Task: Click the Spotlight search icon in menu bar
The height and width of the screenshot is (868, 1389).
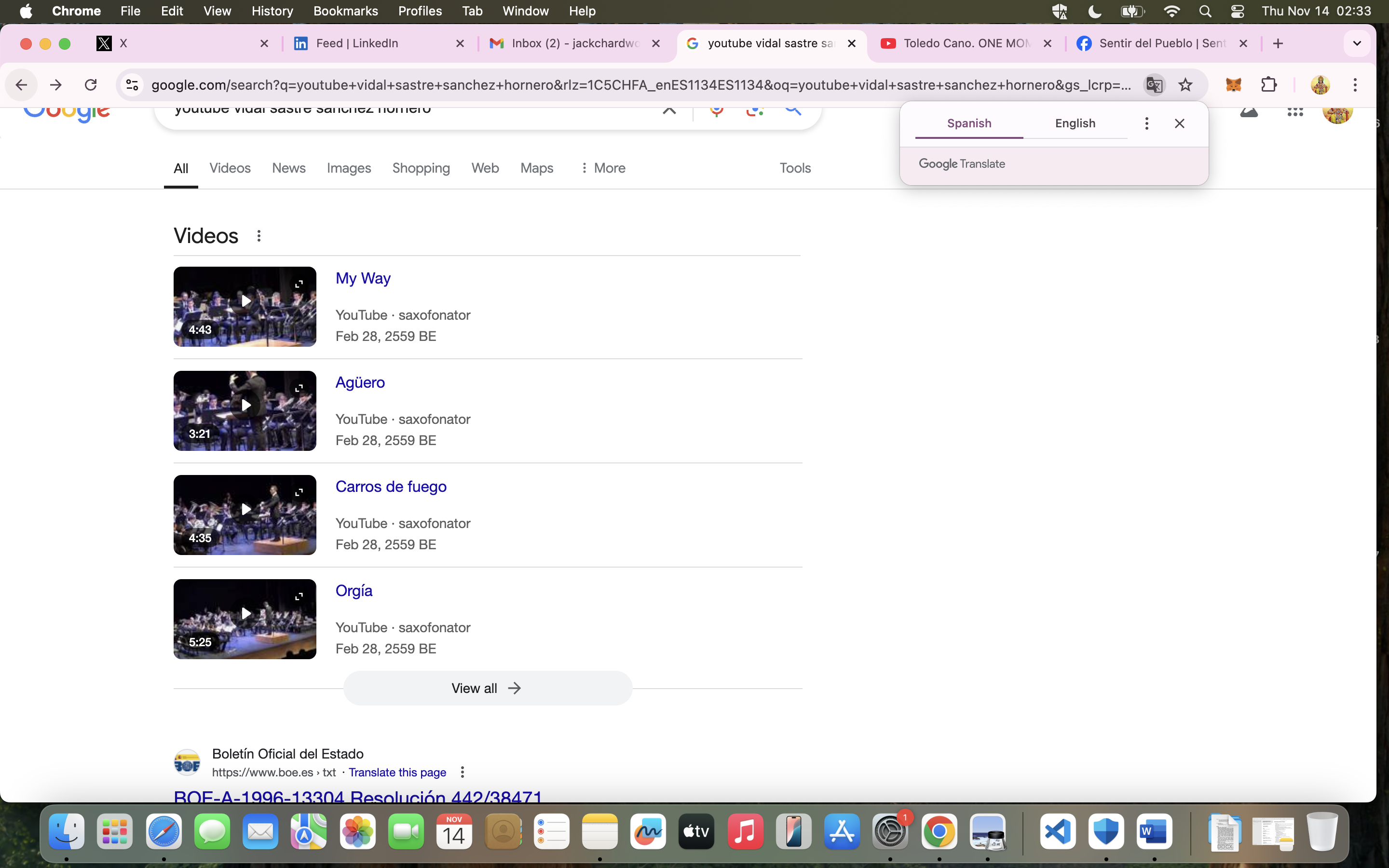Action: 1205,12
